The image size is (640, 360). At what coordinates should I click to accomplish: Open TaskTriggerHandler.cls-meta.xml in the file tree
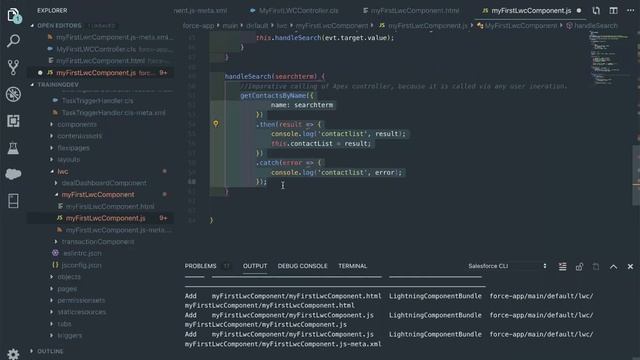[113, 113]
